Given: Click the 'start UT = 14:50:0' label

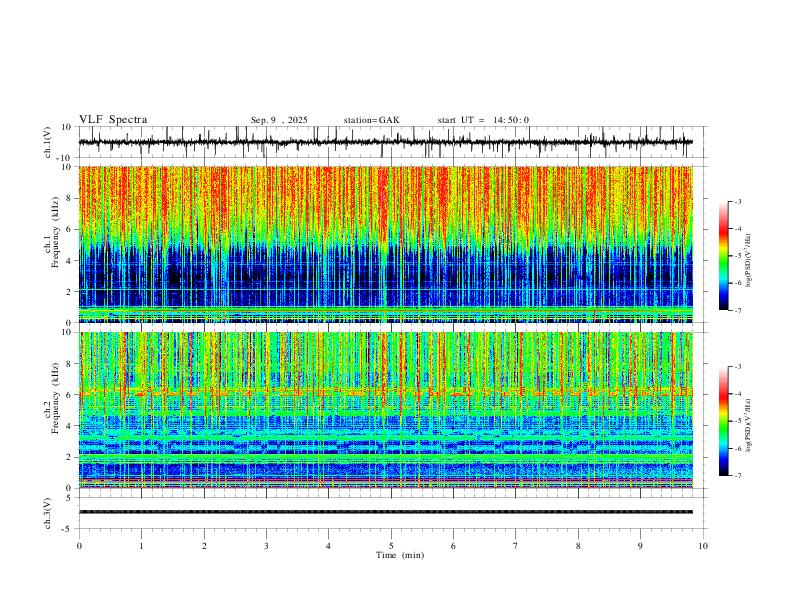Looking at the screenshot, I should pos(483,120).
